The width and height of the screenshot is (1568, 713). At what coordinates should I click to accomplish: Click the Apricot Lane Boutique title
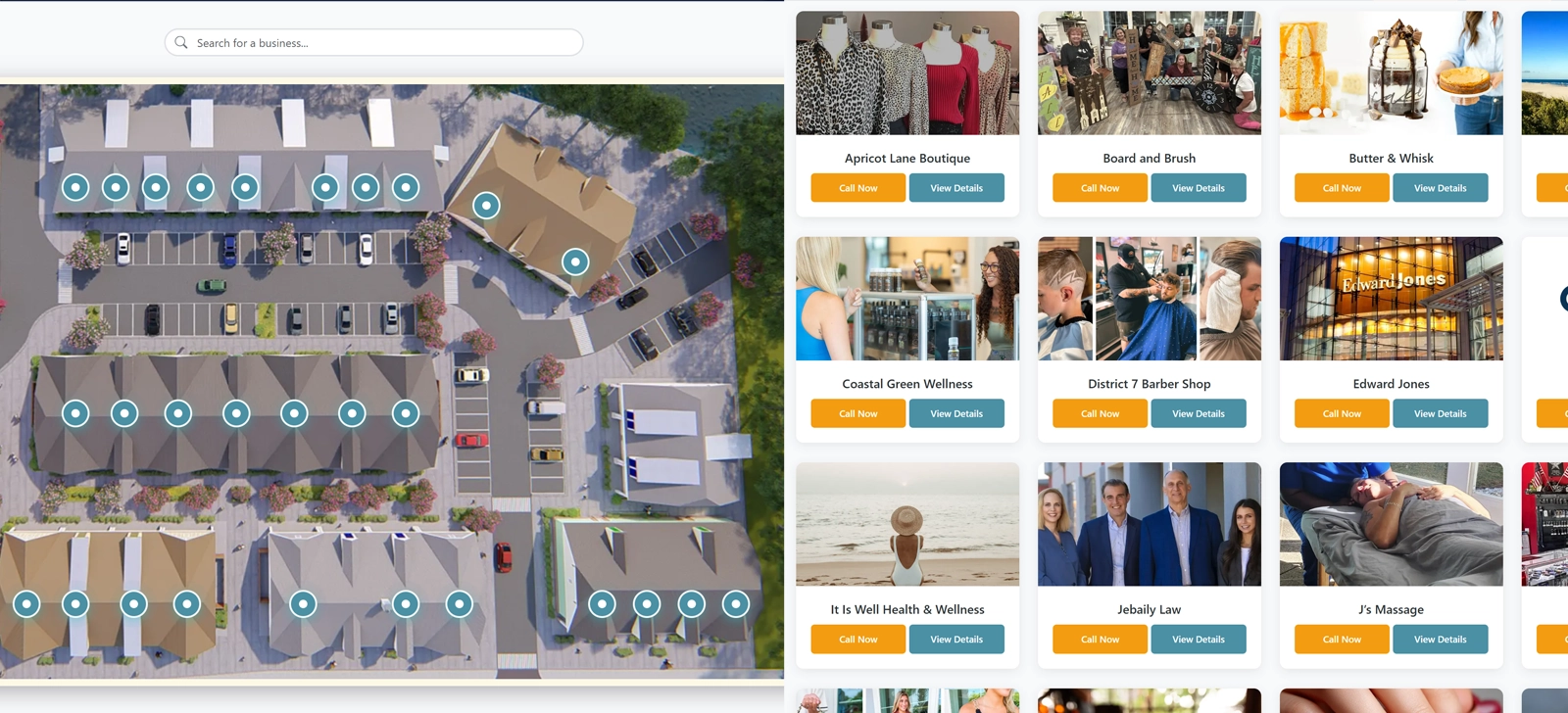(x=907, y=158)
